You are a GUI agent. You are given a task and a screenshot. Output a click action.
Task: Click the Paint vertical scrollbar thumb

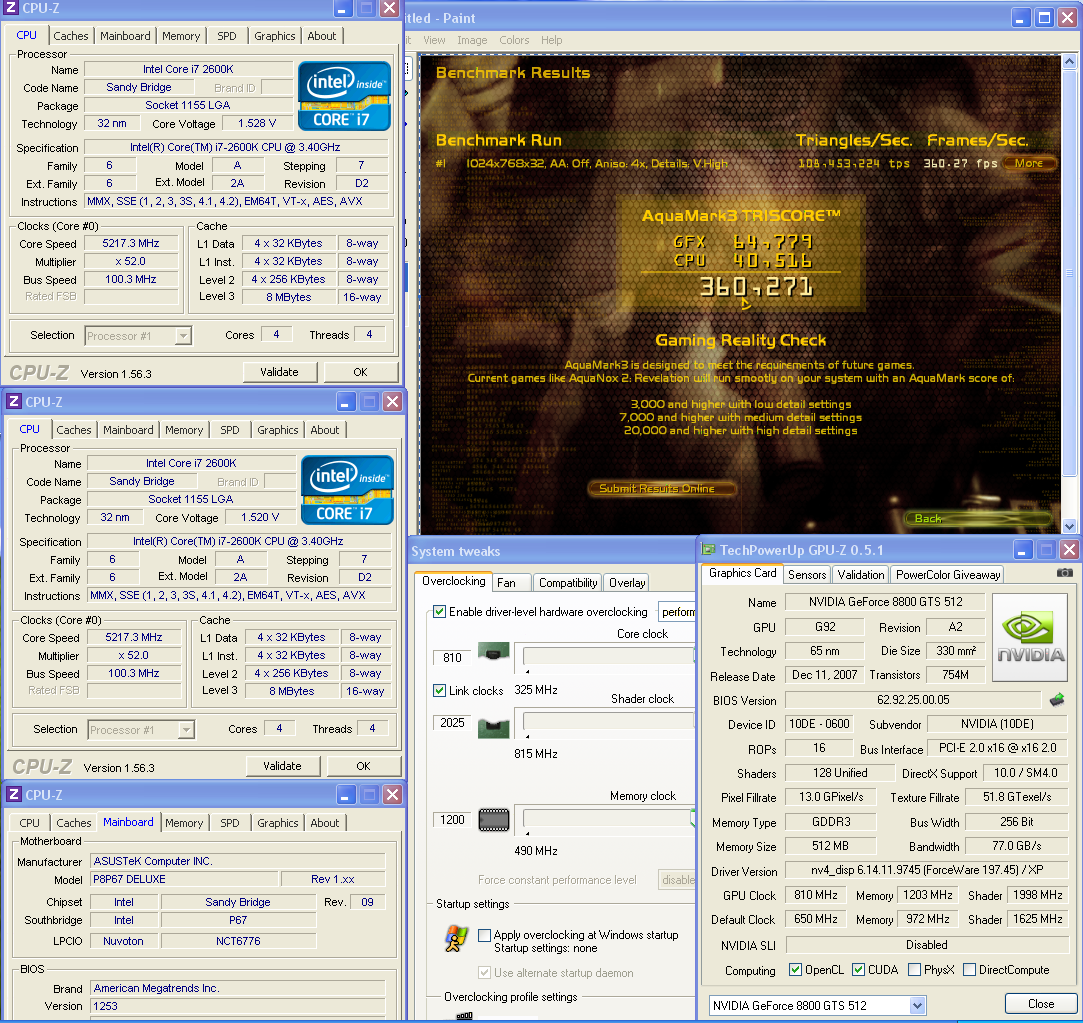point(1069,273)
